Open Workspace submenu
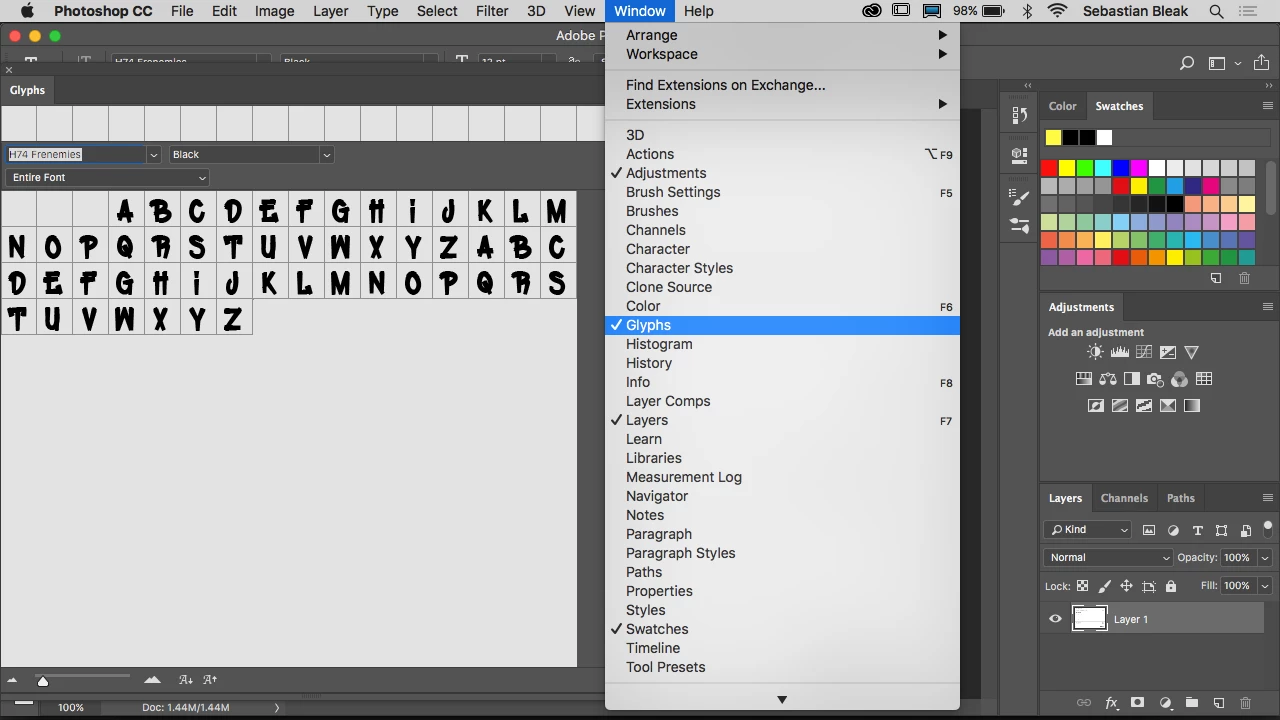 (782, 54)
